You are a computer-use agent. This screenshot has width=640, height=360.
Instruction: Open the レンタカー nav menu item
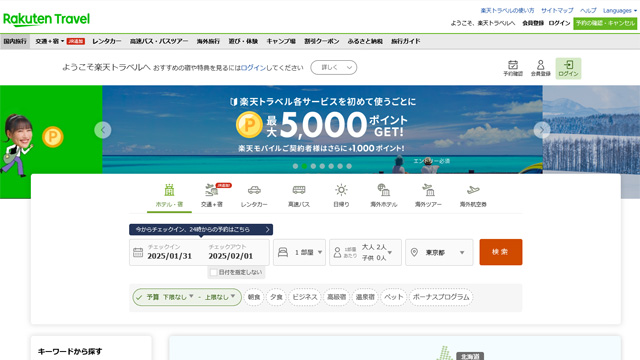point(107,41)
